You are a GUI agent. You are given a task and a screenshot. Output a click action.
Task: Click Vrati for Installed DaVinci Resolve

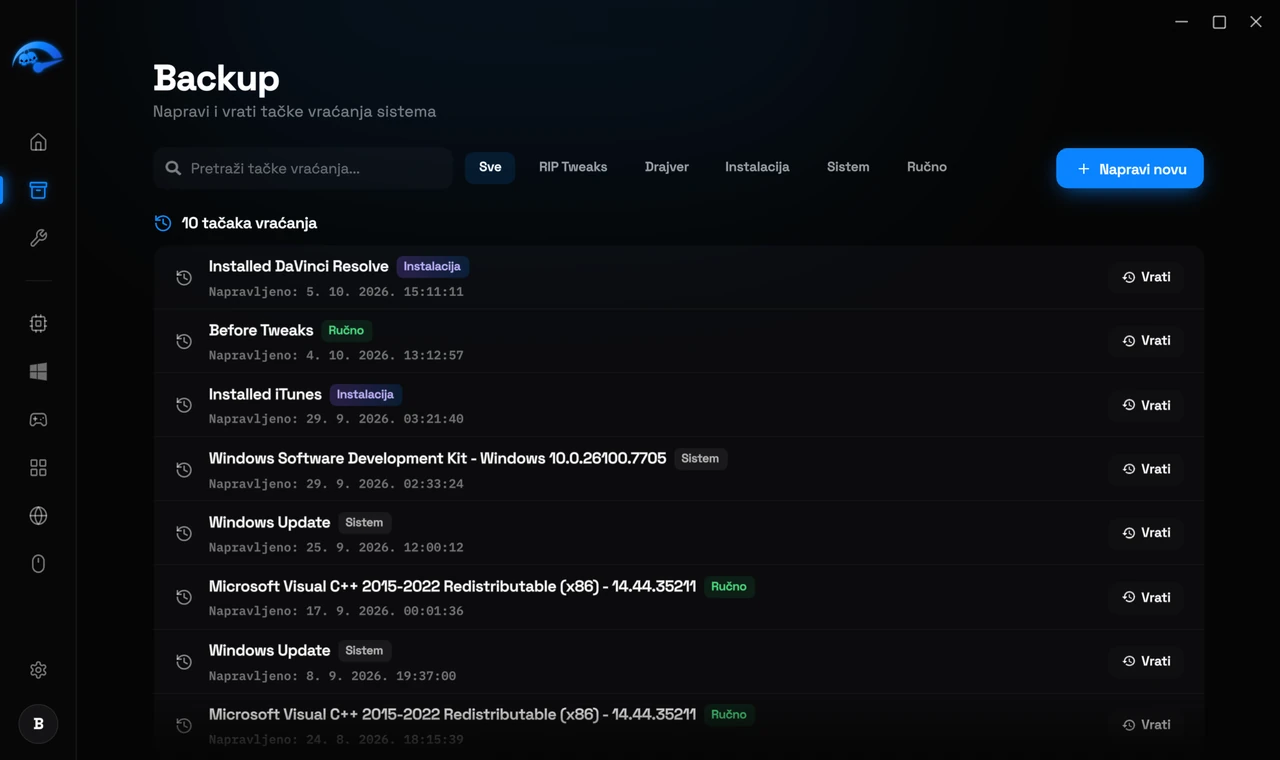point(1146,277)
